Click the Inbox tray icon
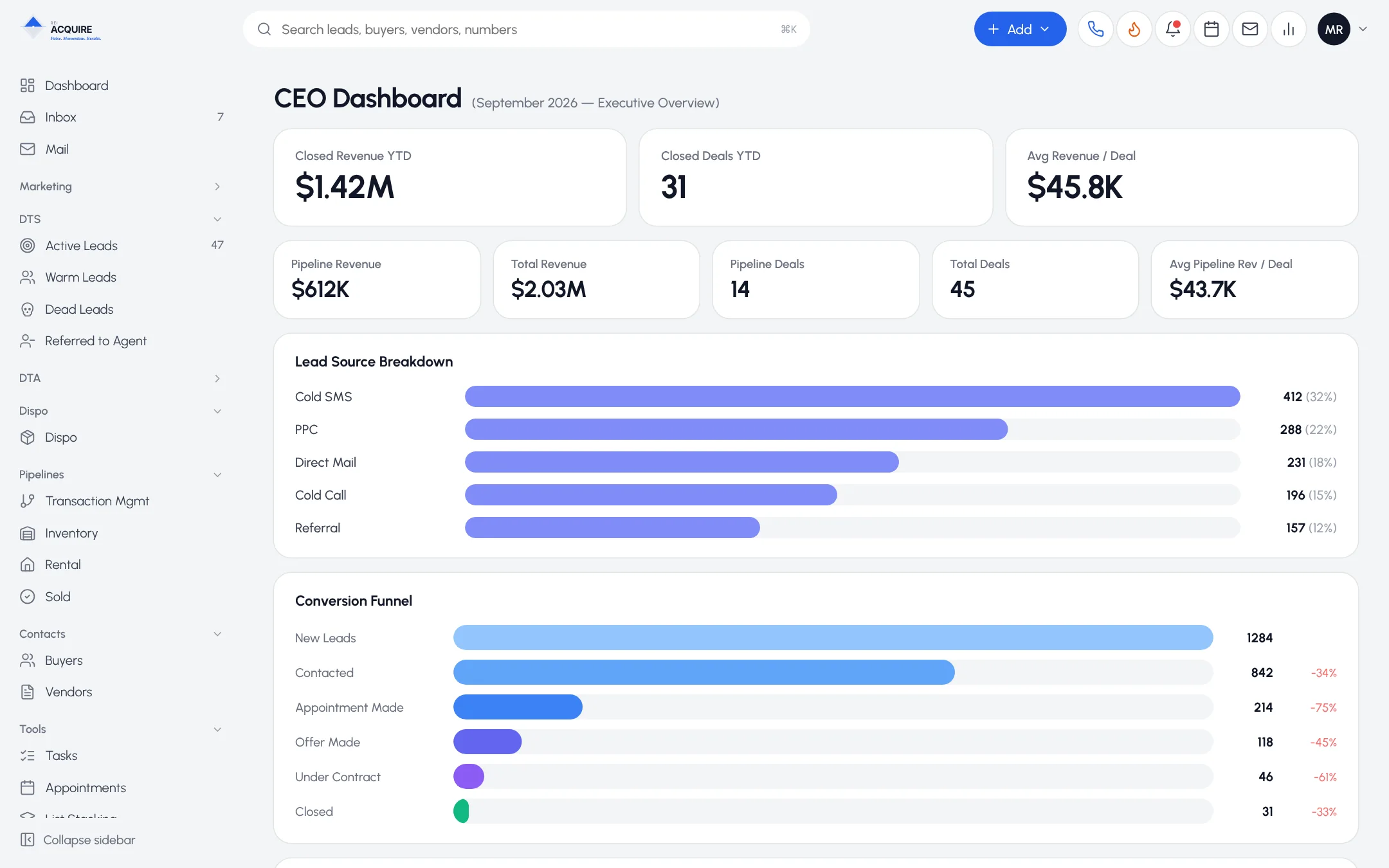 pyautogui.click(x=27, y=117)
